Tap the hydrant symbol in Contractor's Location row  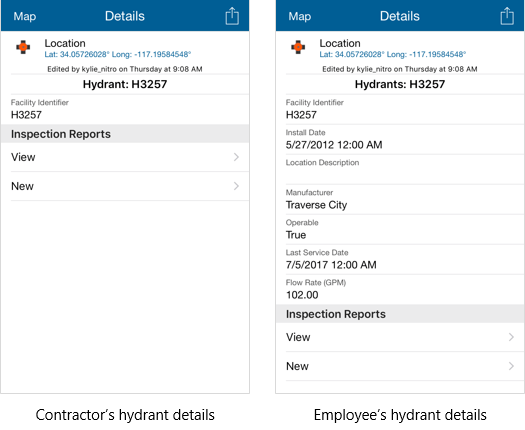click(x=23, y=47)
